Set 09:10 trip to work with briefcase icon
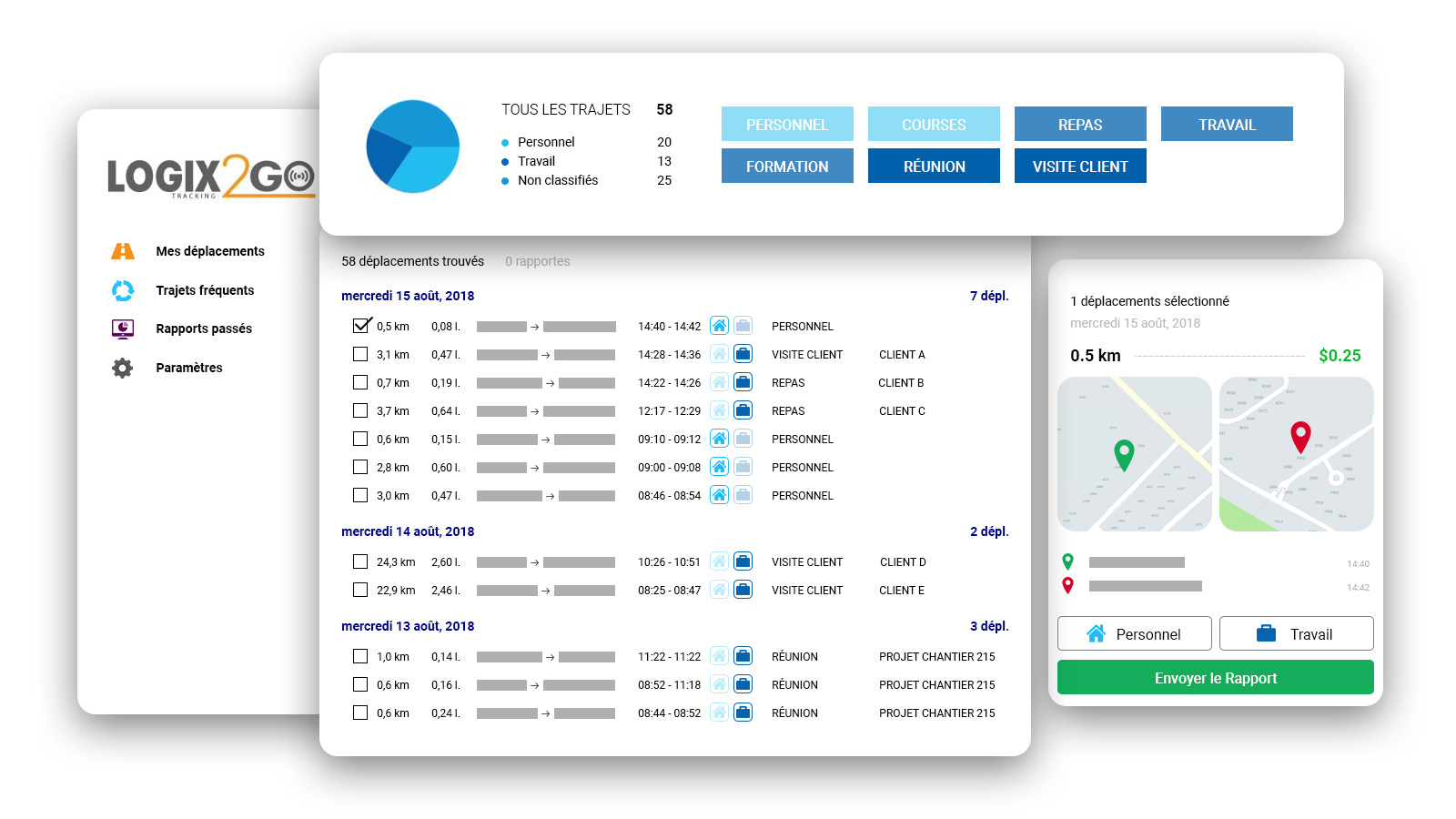 [x=743, y=439]
